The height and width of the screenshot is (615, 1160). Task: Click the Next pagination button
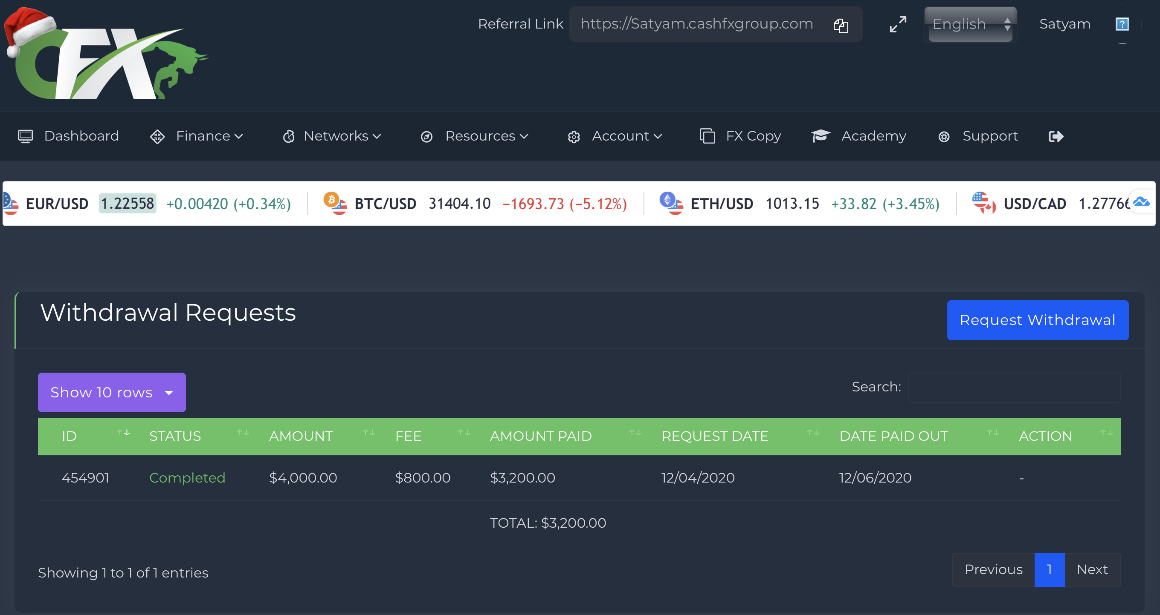(1092, 569)
